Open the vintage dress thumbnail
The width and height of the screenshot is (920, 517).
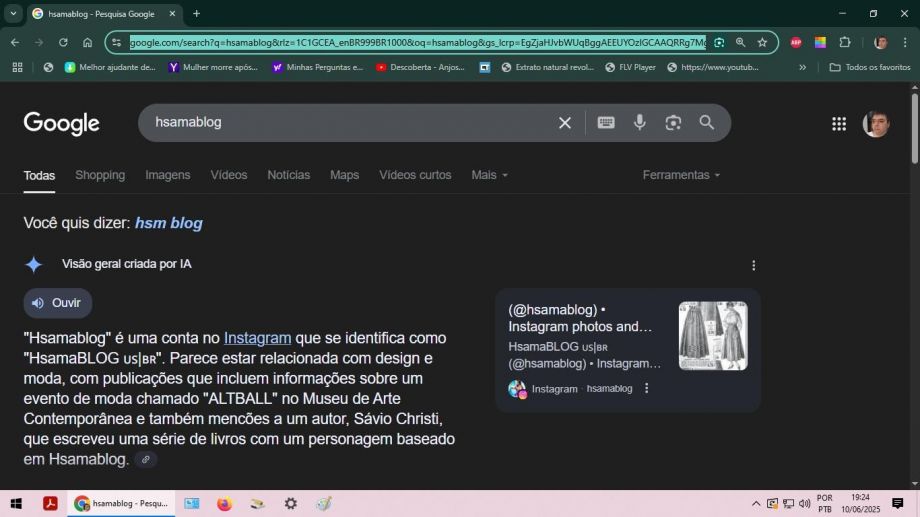coord(713,336)
